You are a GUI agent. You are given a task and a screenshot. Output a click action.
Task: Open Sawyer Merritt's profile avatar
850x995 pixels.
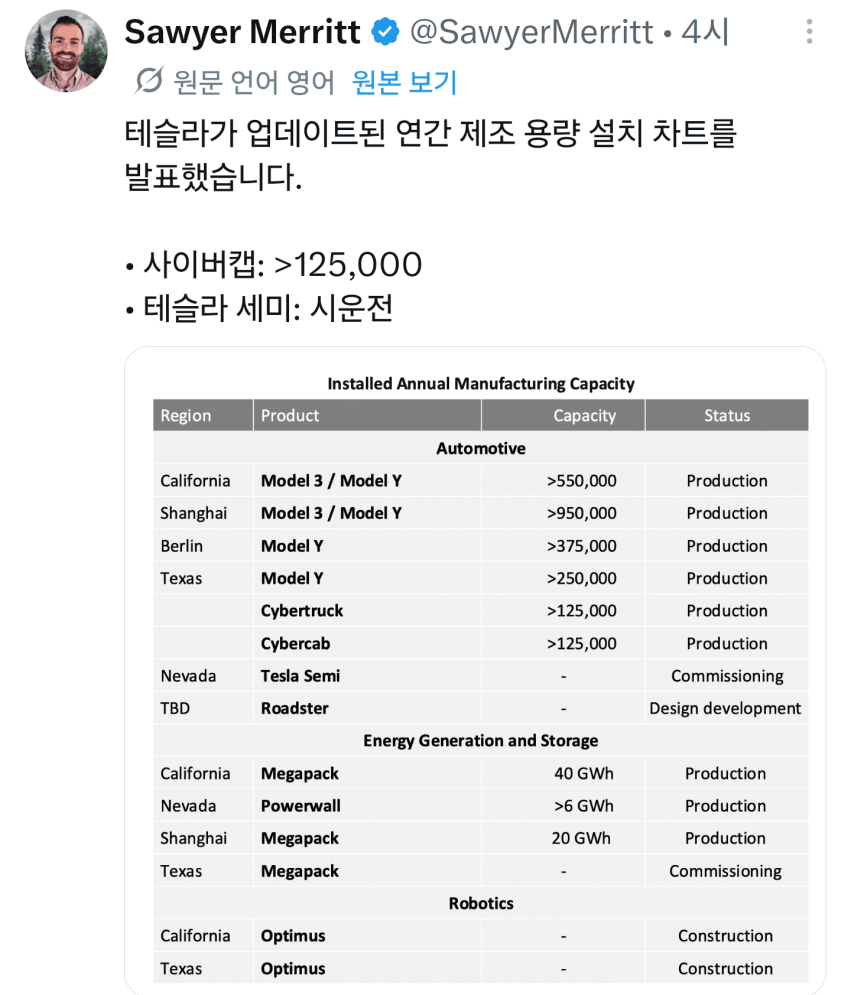pos(66,51)
